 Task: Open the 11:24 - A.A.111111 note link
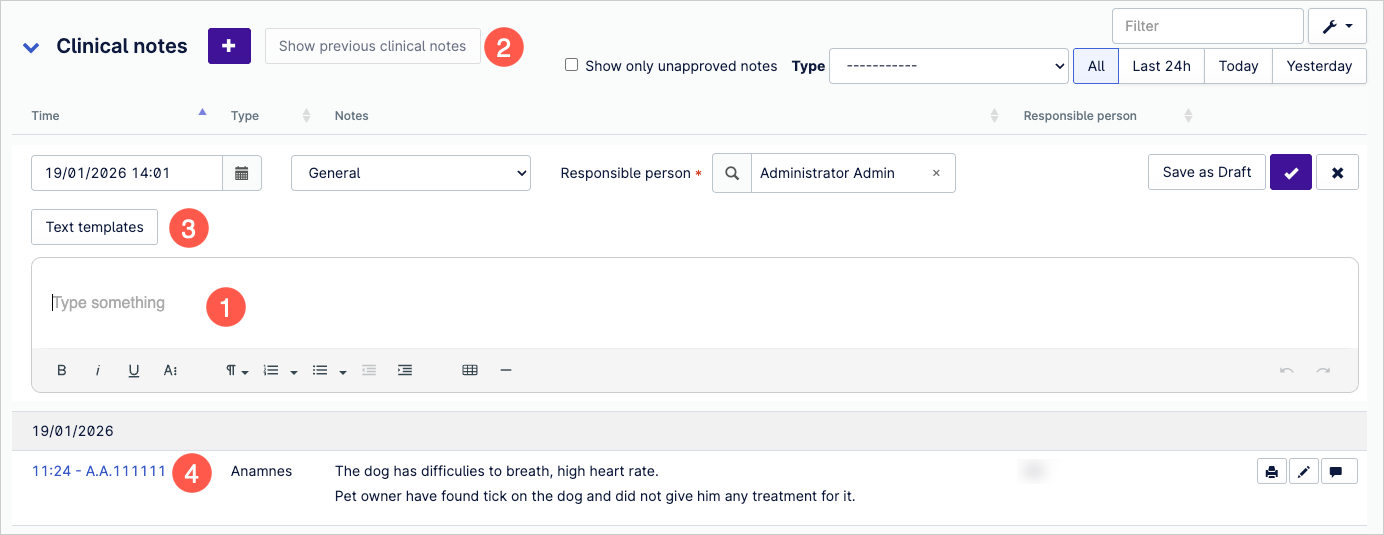pos(99,471)
